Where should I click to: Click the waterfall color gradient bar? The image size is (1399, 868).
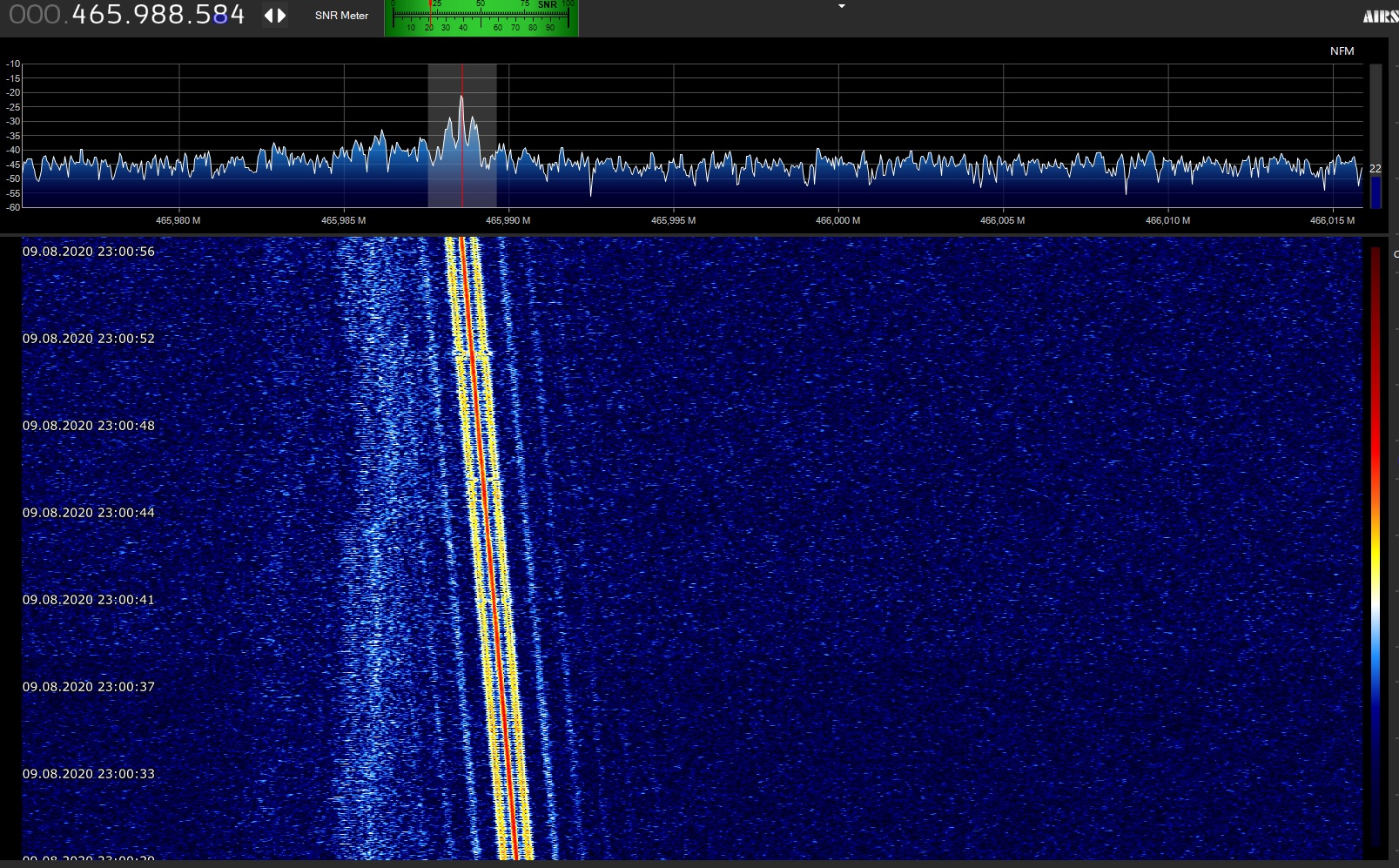(1375, 548)
